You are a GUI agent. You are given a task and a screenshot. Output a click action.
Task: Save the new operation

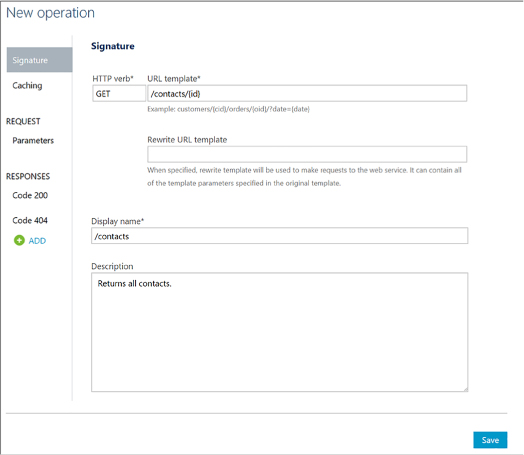[x=490, y=440]
